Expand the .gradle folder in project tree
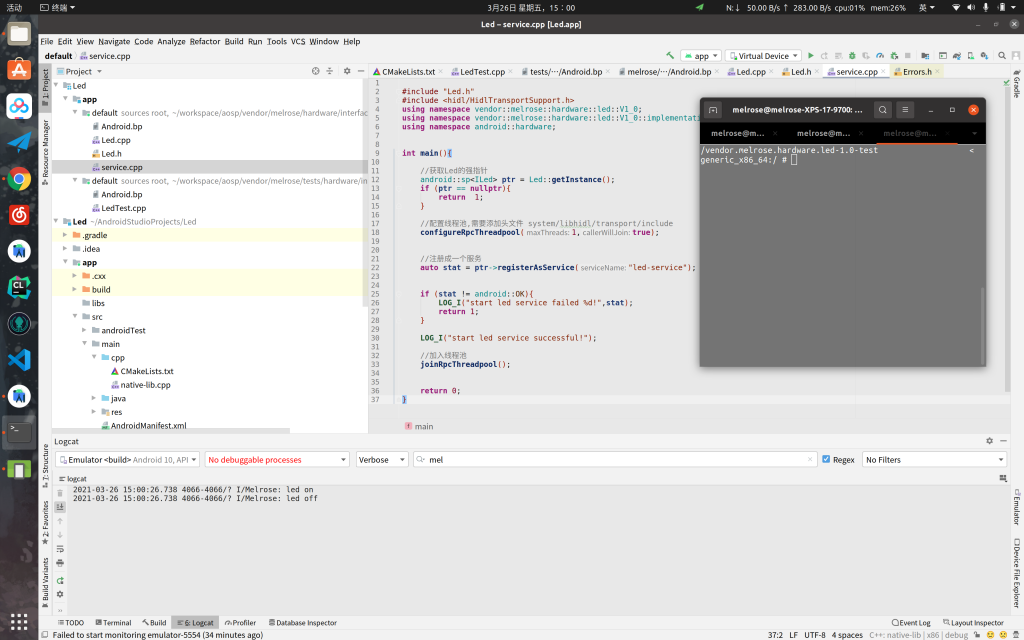The height and width of the screenshot is (640, 1024). (x=65, y=235)
